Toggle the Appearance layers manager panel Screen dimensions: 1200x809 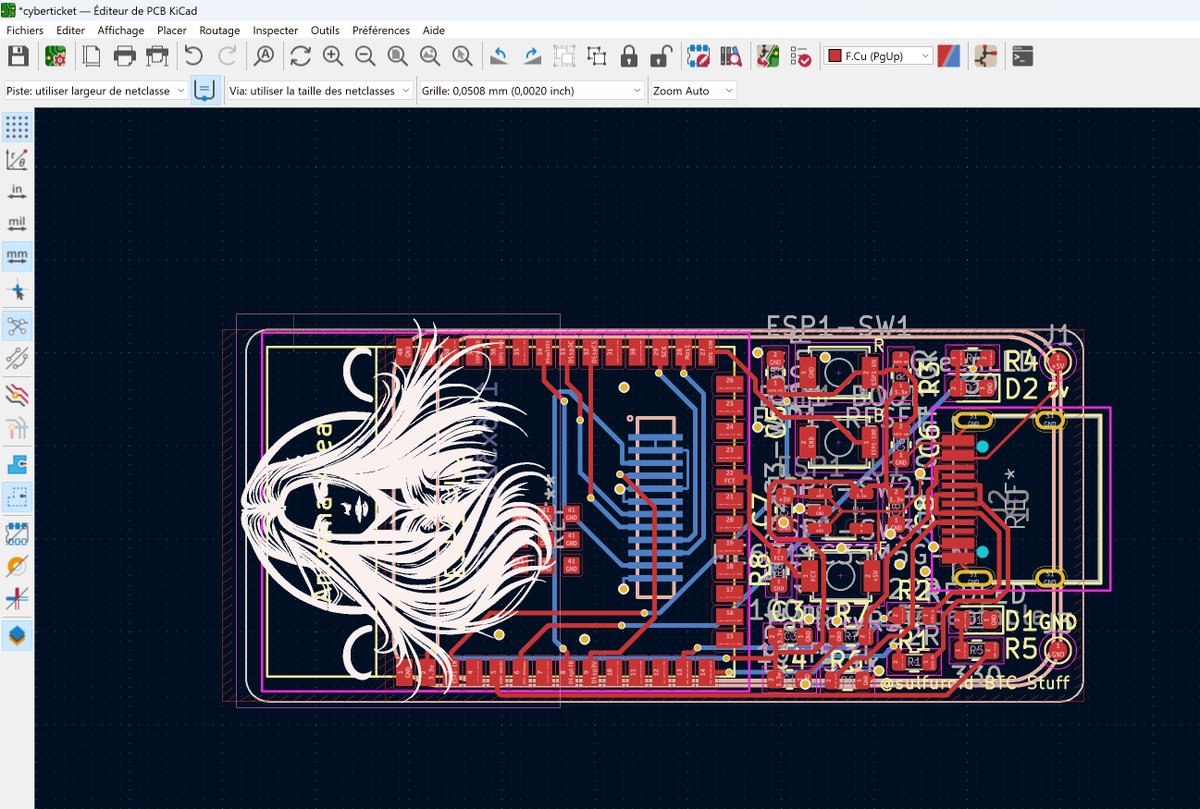(x=17, y=634)
